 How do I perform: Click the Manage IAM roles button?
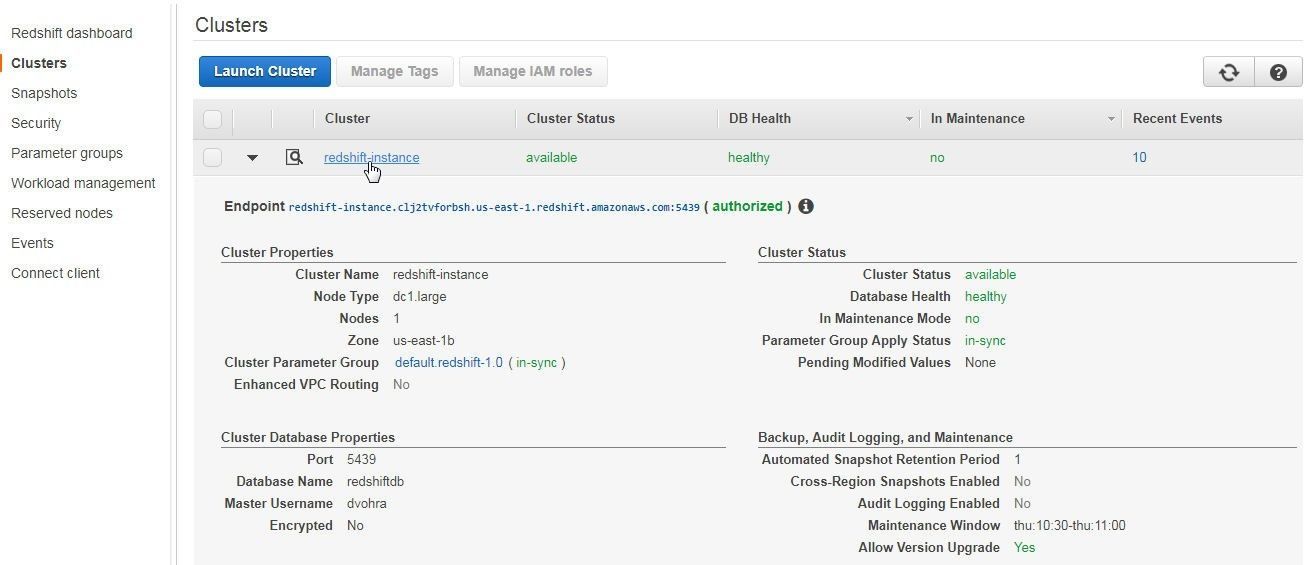pos(532,71)
